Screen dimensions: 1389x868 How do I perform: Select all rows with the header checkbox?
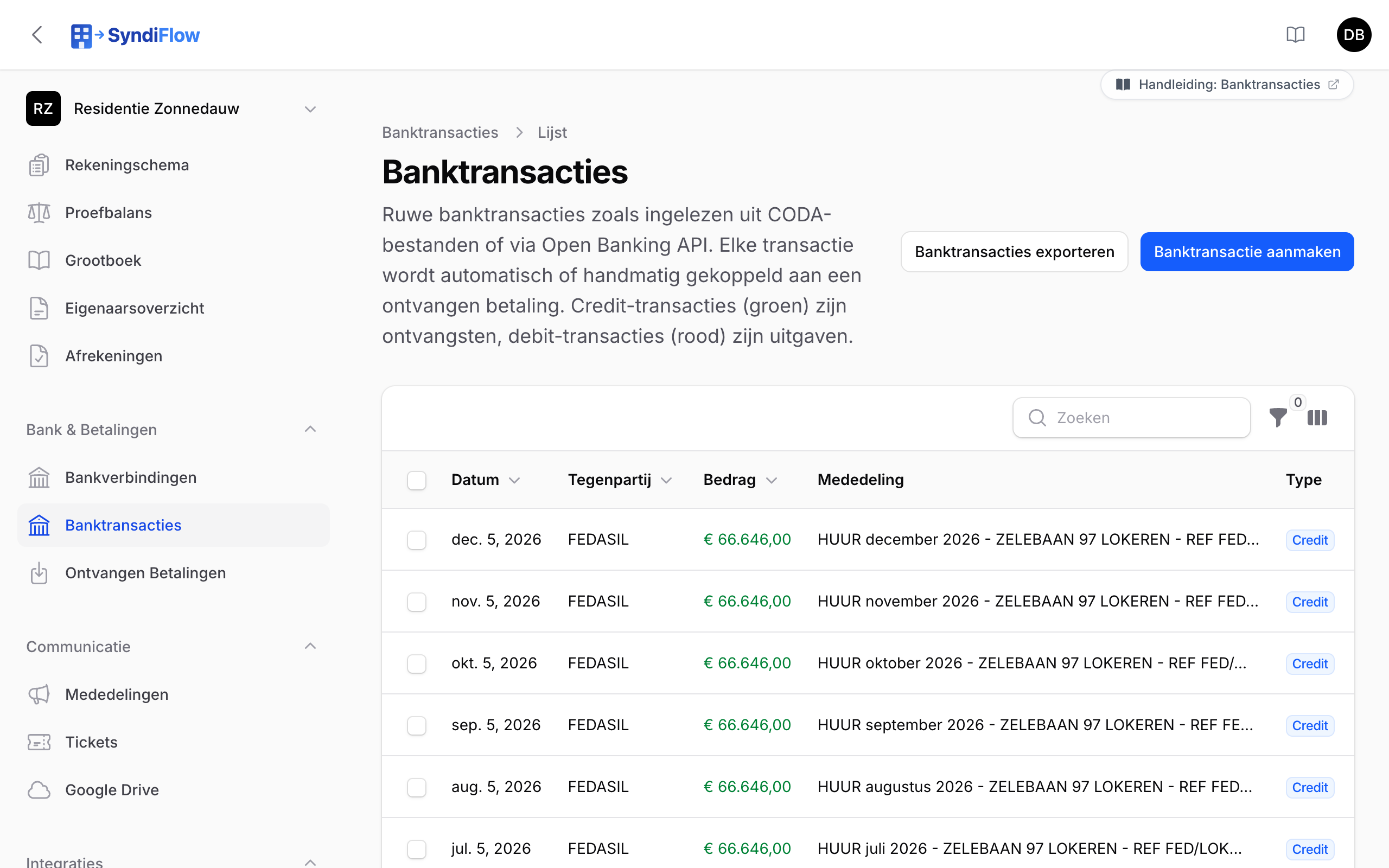click(417, 480)
